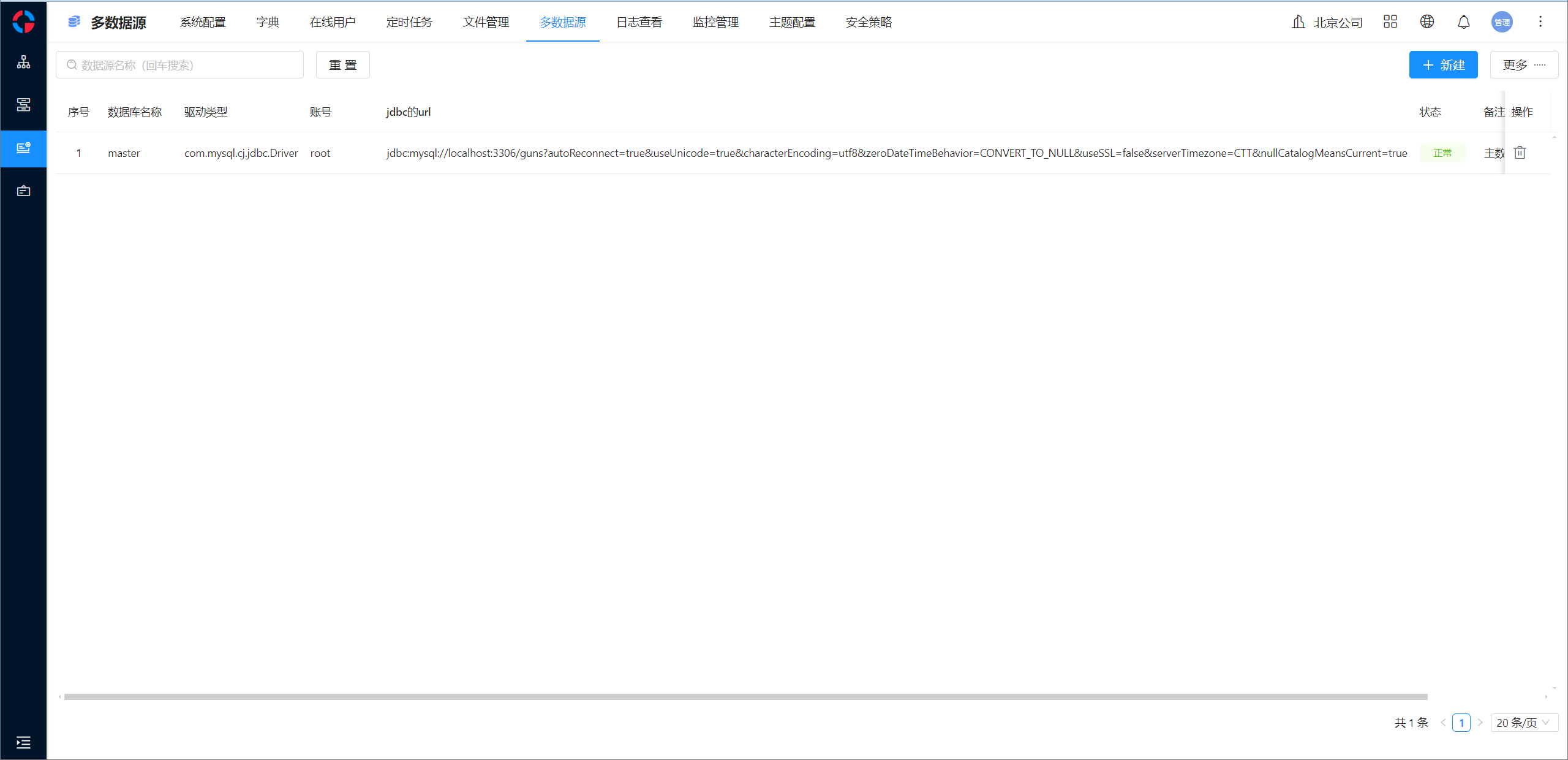This screenshot has height=760, width=1568.
Task: Switch to the 日志查看 tab
Action: (x=639, y=23)
